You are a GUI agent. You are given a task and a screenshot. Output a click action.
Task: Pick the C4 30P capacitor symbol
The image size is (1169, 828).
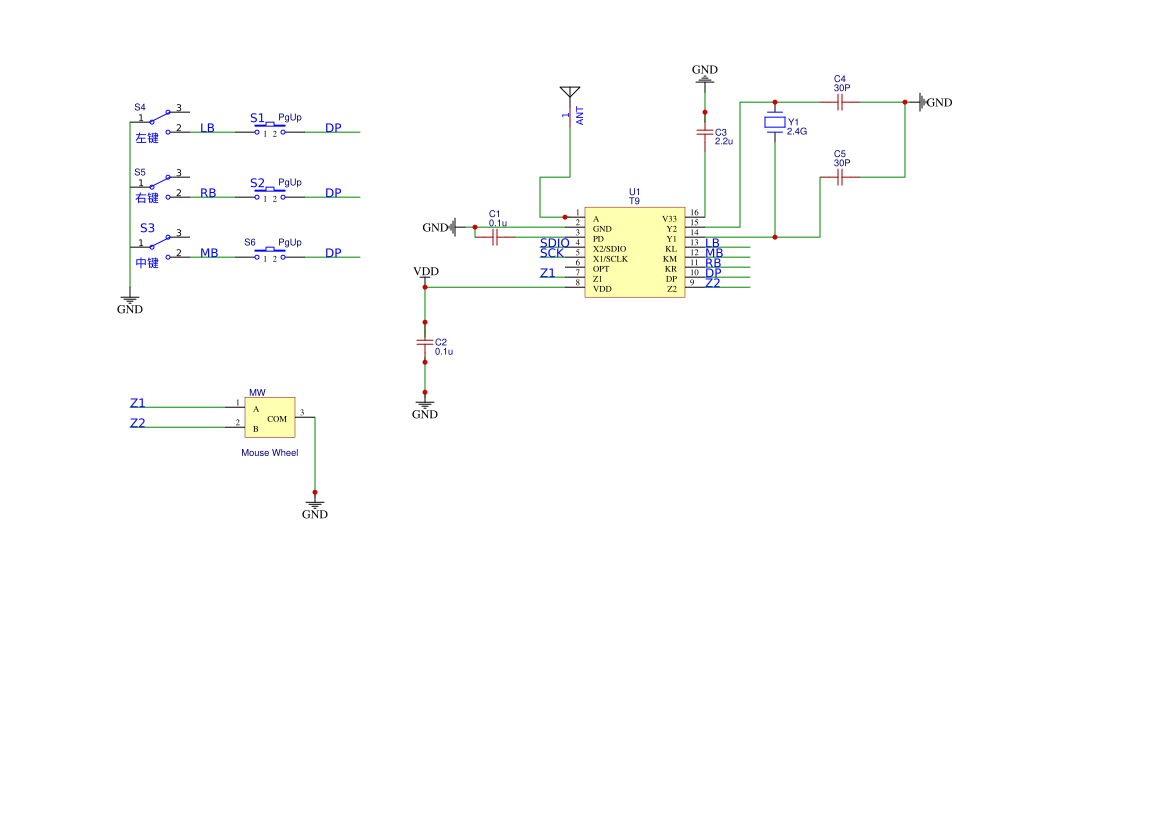(x=840, y=102)
